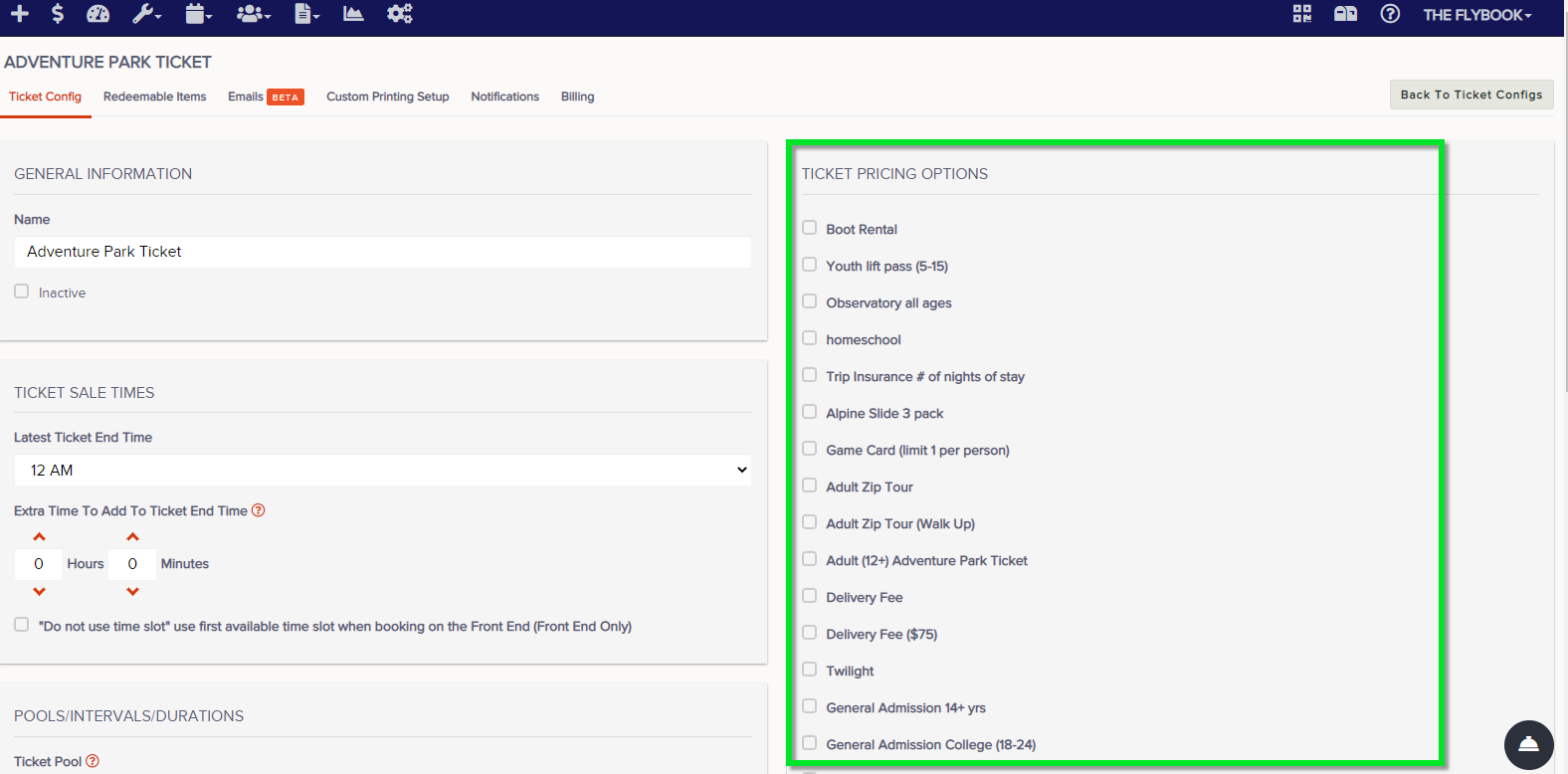Screen dimensions: 1568x774
Task: Check Observatory all ages option
Action: (810, 301)
